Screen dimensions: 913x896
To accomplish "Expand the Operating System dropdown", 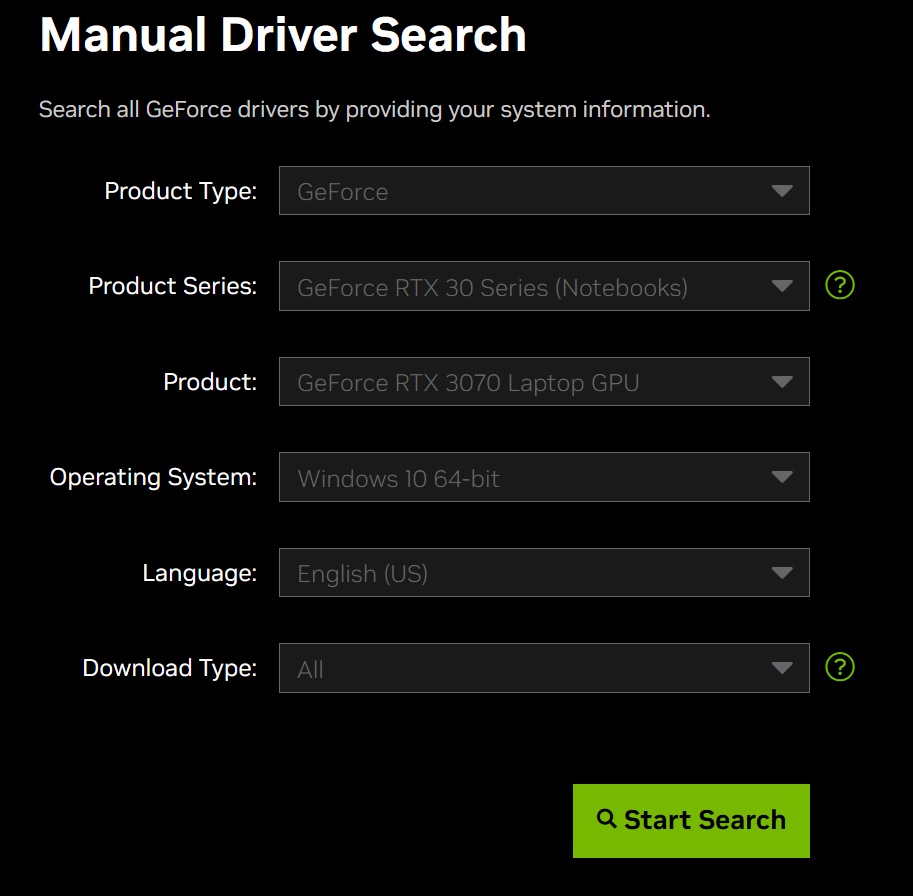I will click(x=544, y=477).
